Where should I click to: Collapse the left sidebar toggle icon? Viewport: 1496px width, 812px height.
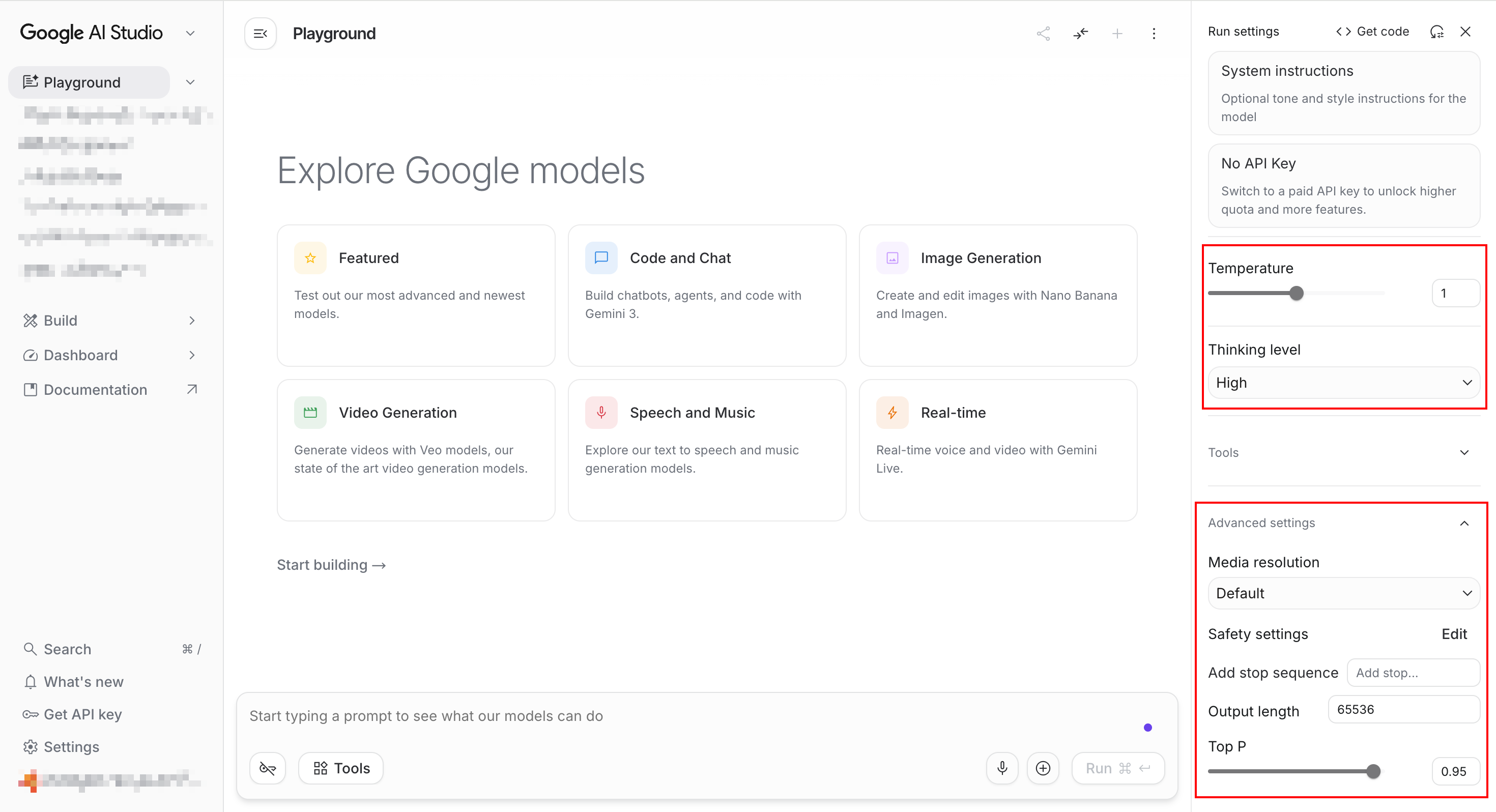pos(260,34)
